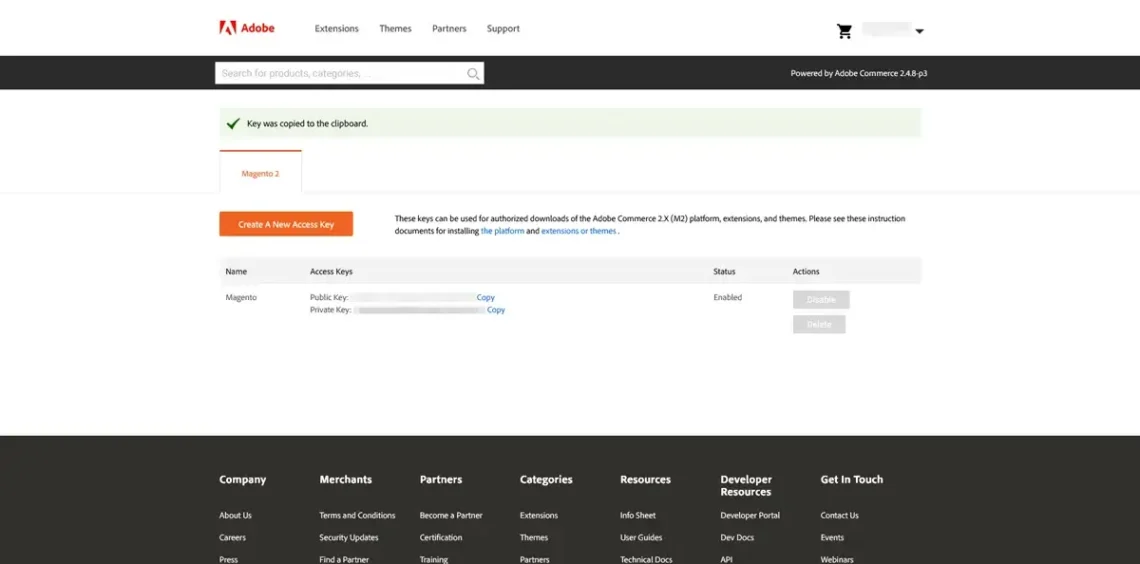The image size is (1140, 564).
Task: Click the 'Enabled' status text
Action: [728, 297]
